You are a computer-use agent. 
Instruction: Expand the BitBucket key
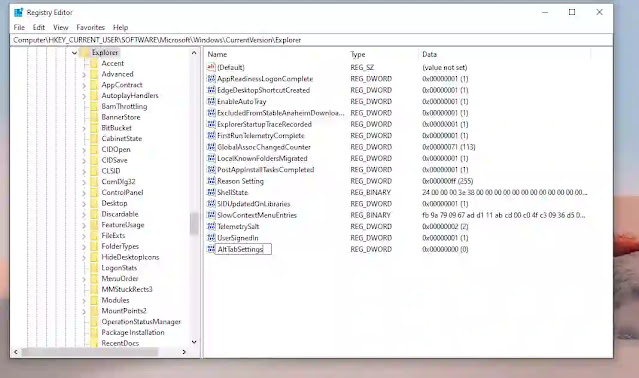point(84,129)
